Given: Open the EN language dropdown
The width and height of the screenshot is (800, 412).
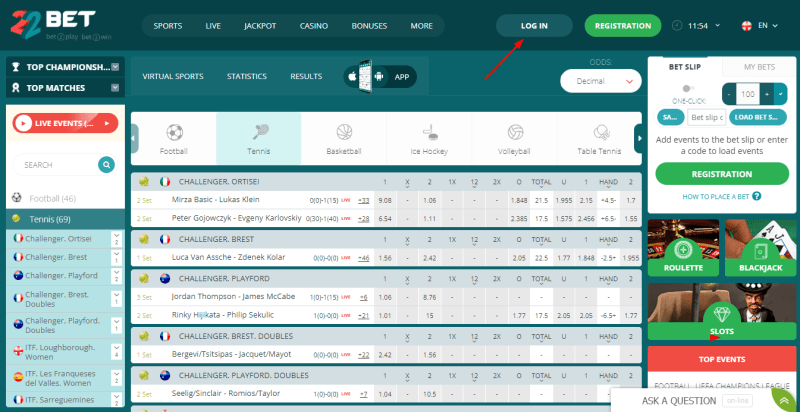Looking at the screenshot, I should (x=768, y=25).
